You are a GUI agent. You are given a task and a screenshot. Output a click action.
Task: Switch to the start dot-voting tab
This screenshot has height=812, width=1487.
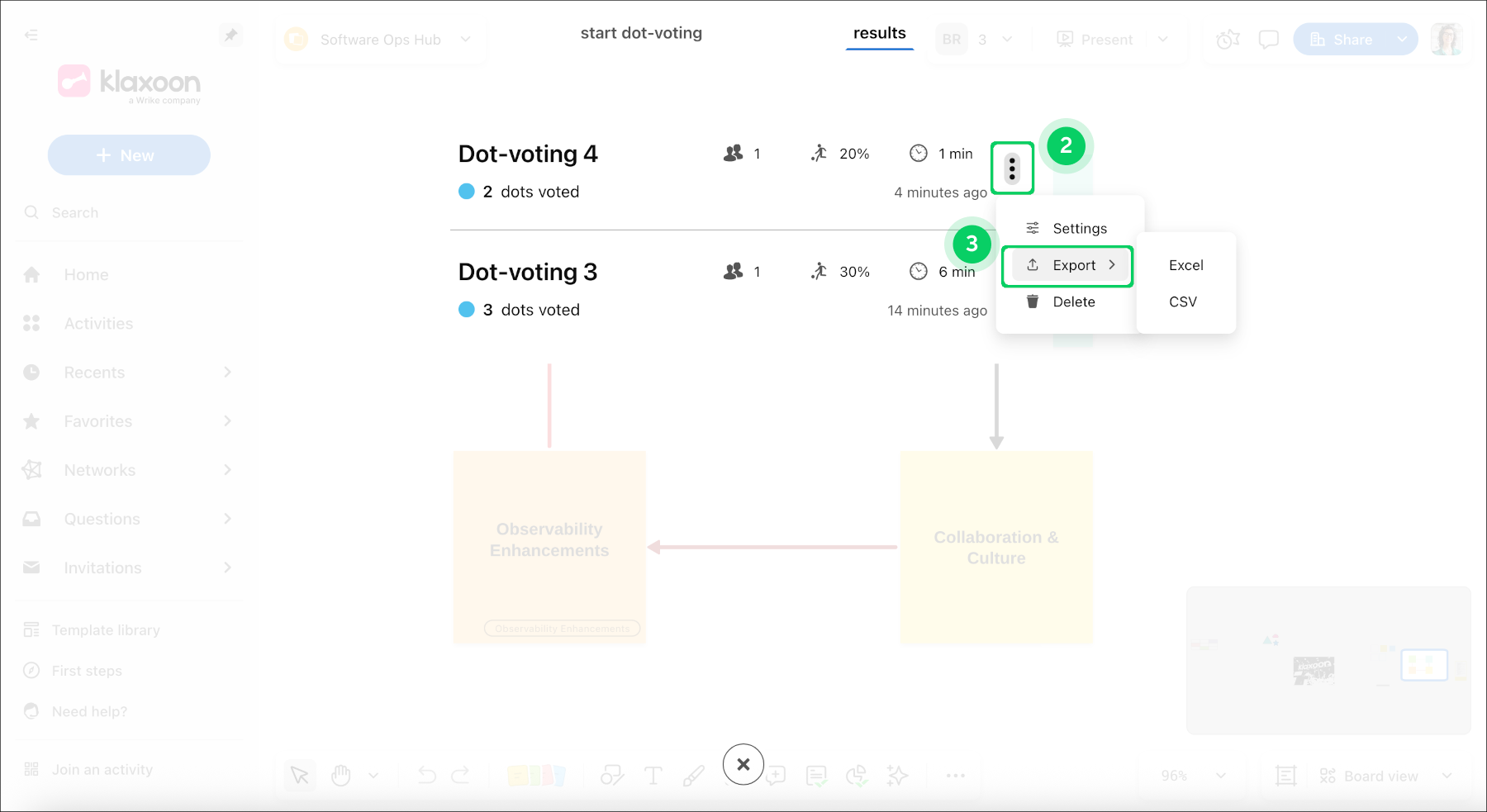(641, 33)
